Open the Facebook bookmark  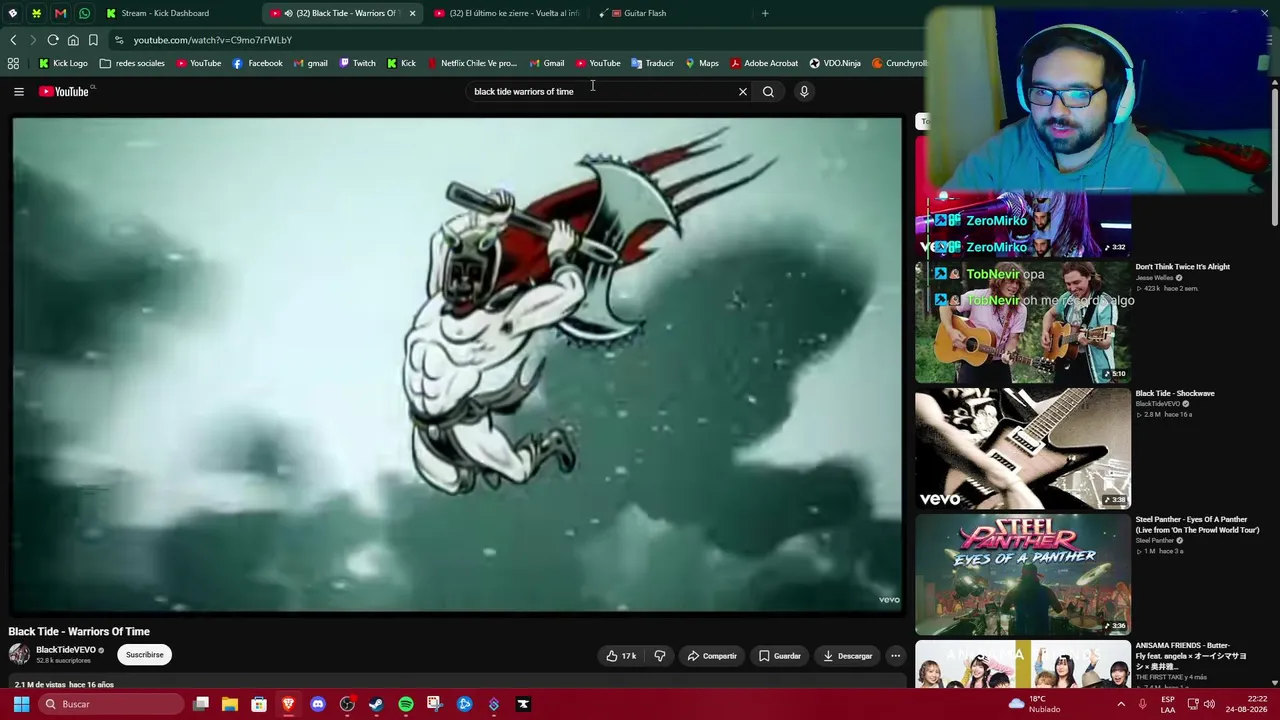257,63
